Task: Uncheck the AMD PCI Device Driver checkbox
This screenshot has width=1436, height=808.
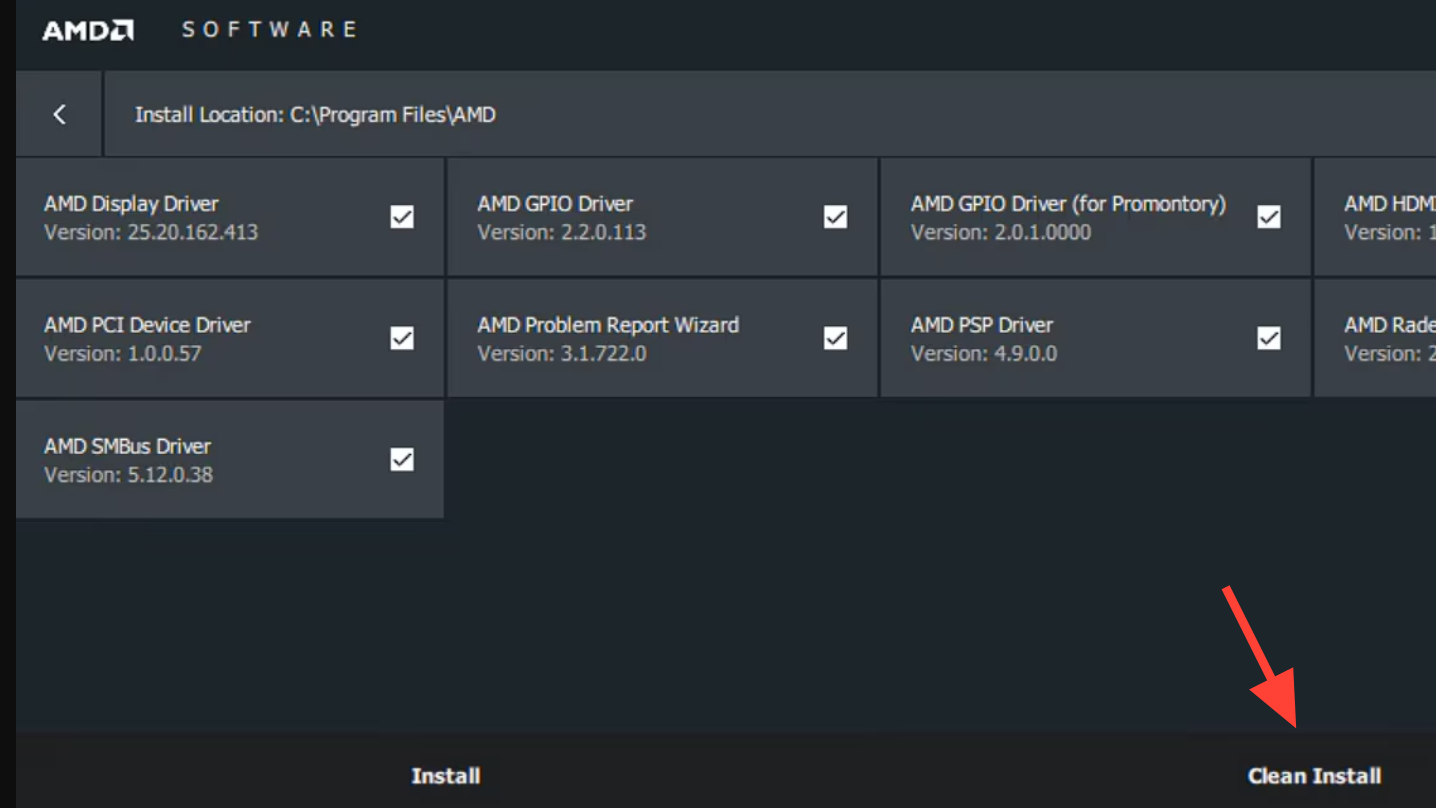Action: point(402,338)
